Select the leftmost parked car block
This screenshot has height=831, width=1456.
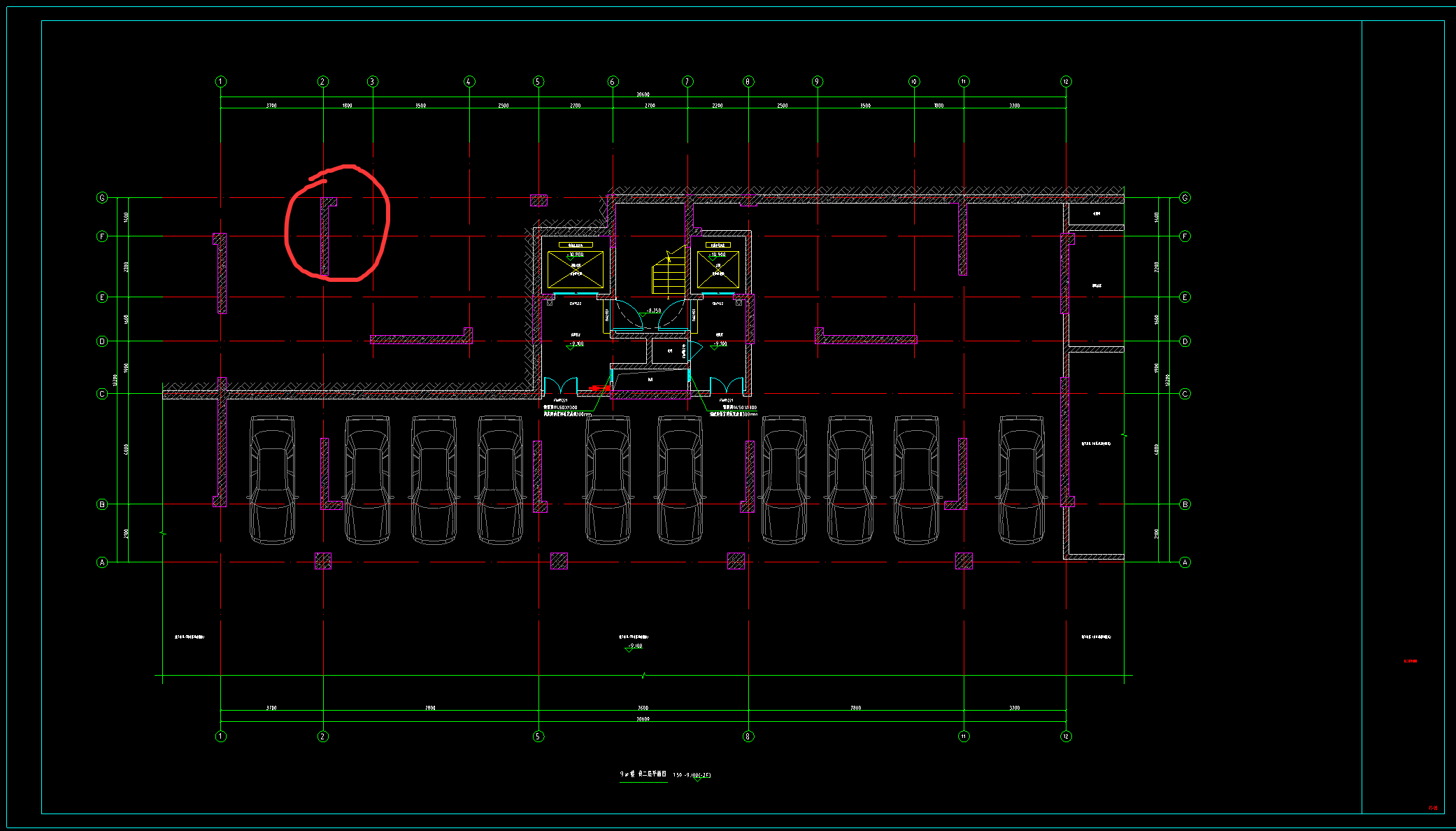pyautogui.click(x=273, y=480)
